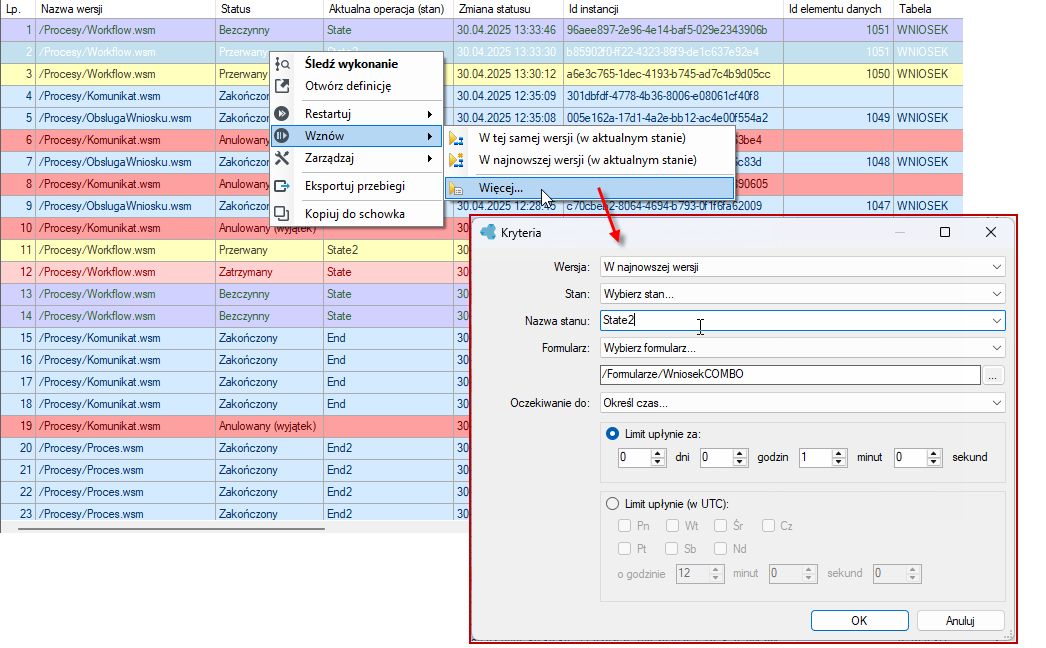Click the icon beside W tej samej wersji
The width and height of the screenshot is (1046, 648).
[x=456, y=139]
